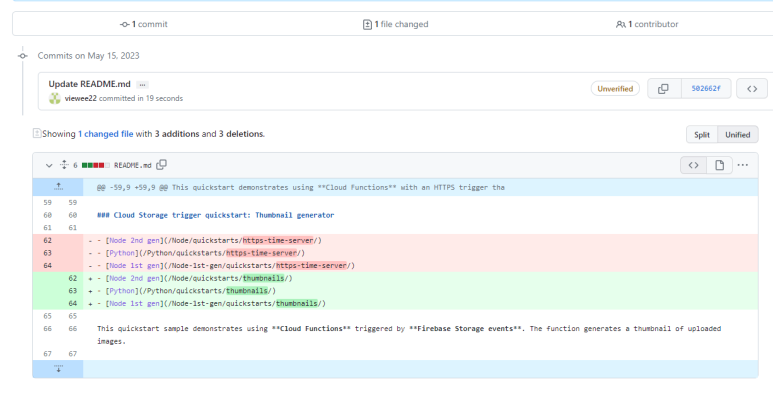
Task: Click the "committed in 19 seconds" text
Action: 141,98
